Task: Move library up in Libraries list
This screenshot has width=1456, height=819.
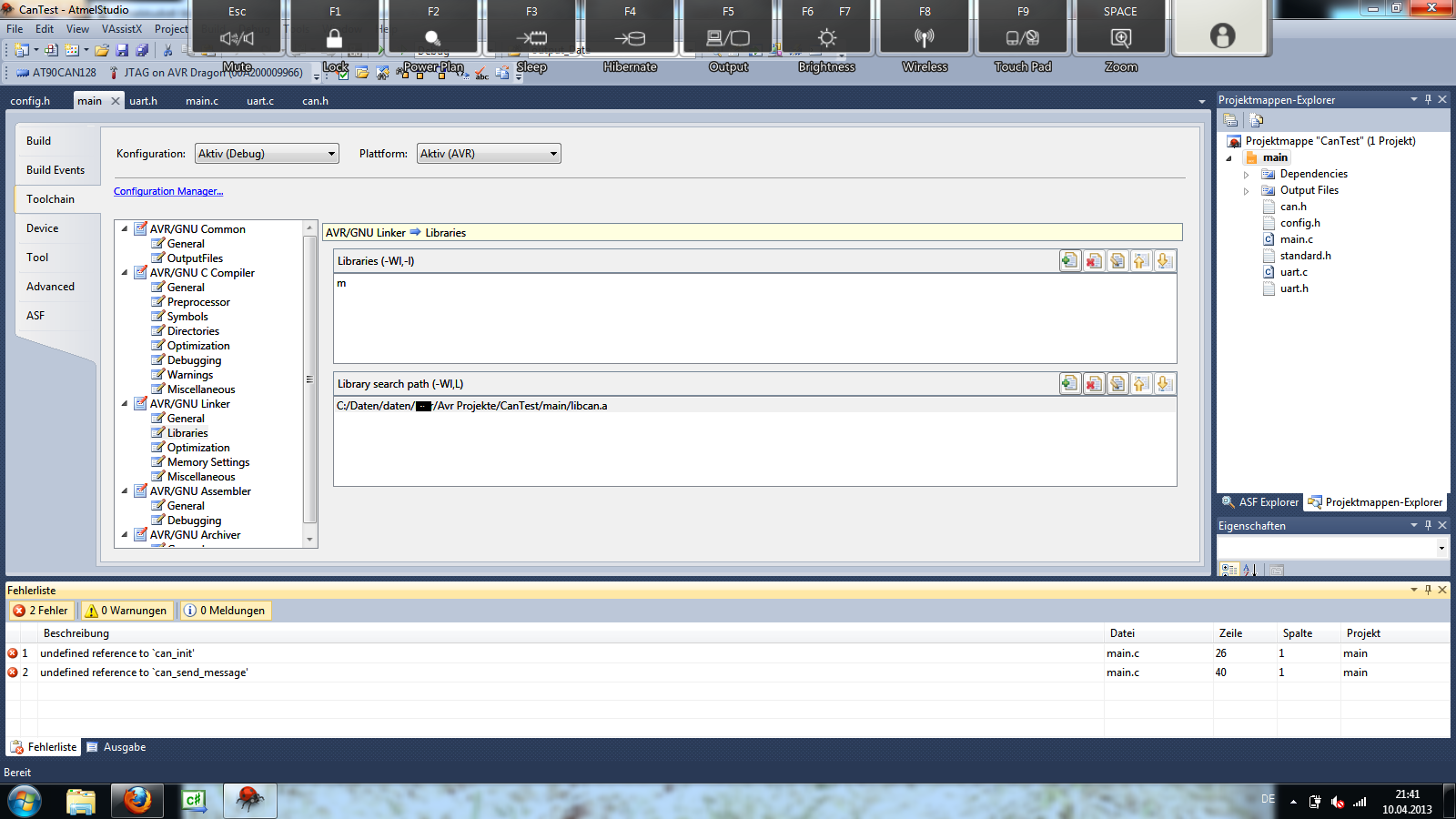Action: click(1141, 261)
